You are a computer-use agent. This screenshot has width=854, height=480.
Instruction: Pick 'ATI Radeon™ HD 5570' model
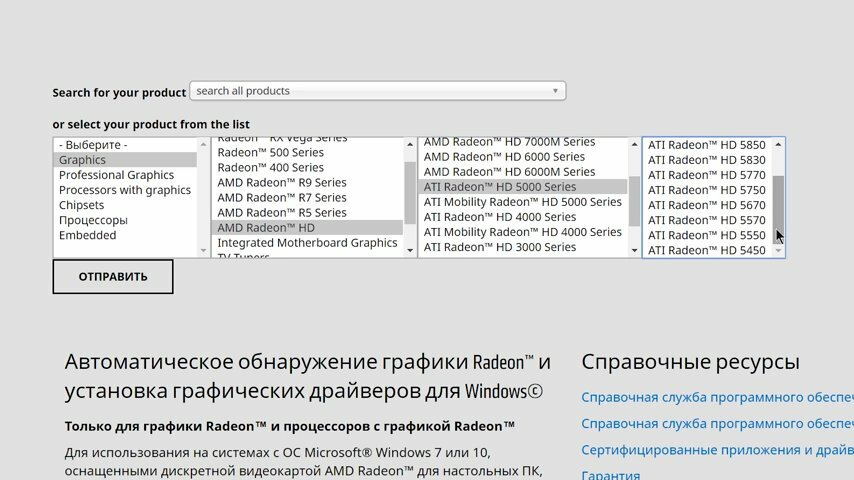707,220
